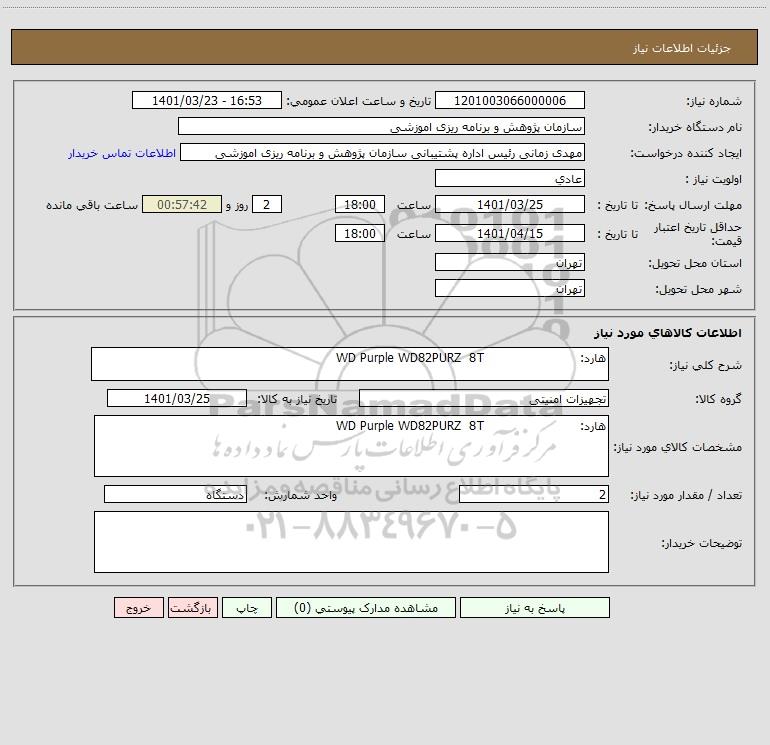
Task: Click the ساعت باقی مانده label
Action: 92,205
